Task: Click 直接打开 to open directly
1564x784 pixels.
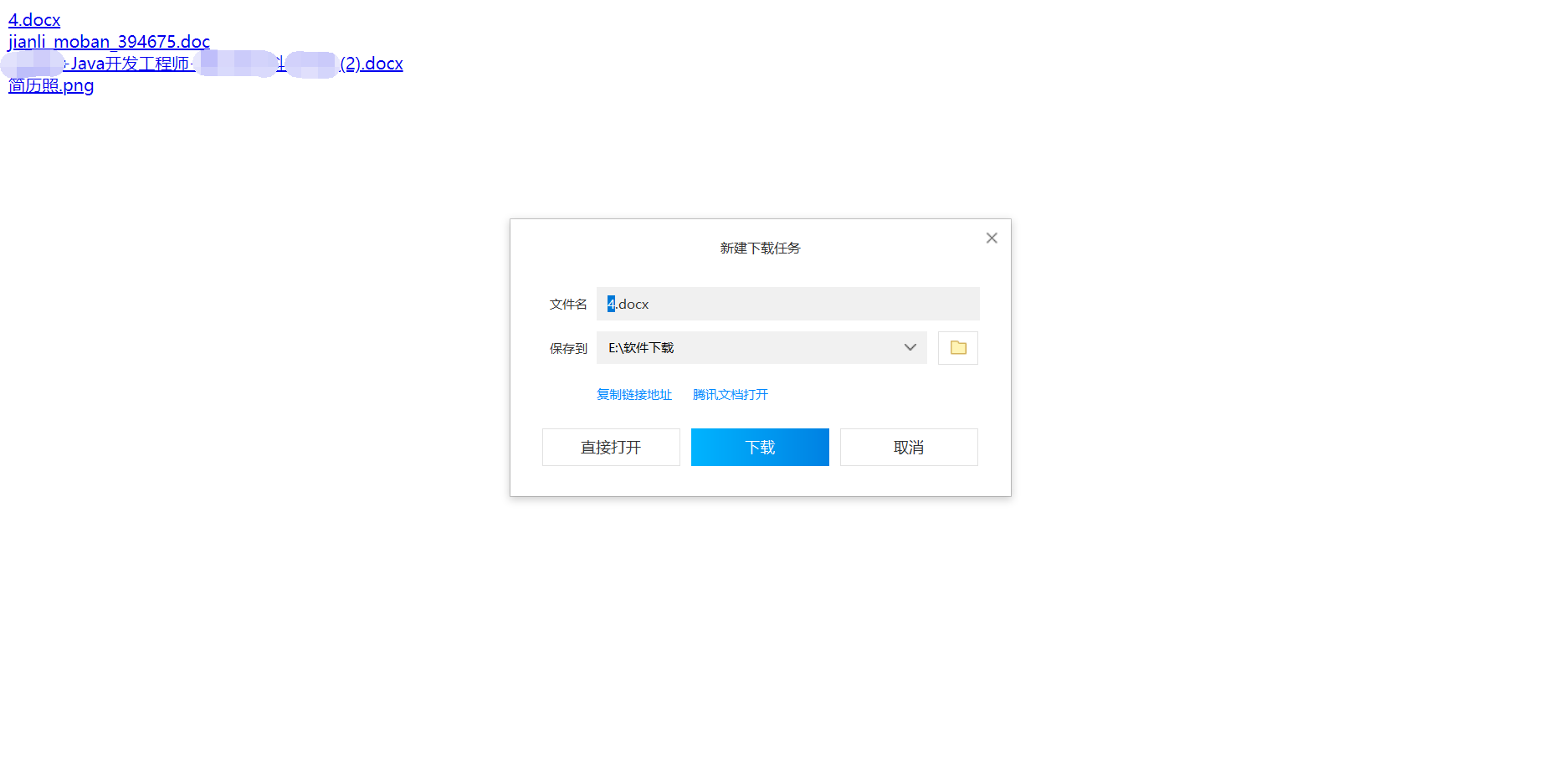Action: (611, 447)
